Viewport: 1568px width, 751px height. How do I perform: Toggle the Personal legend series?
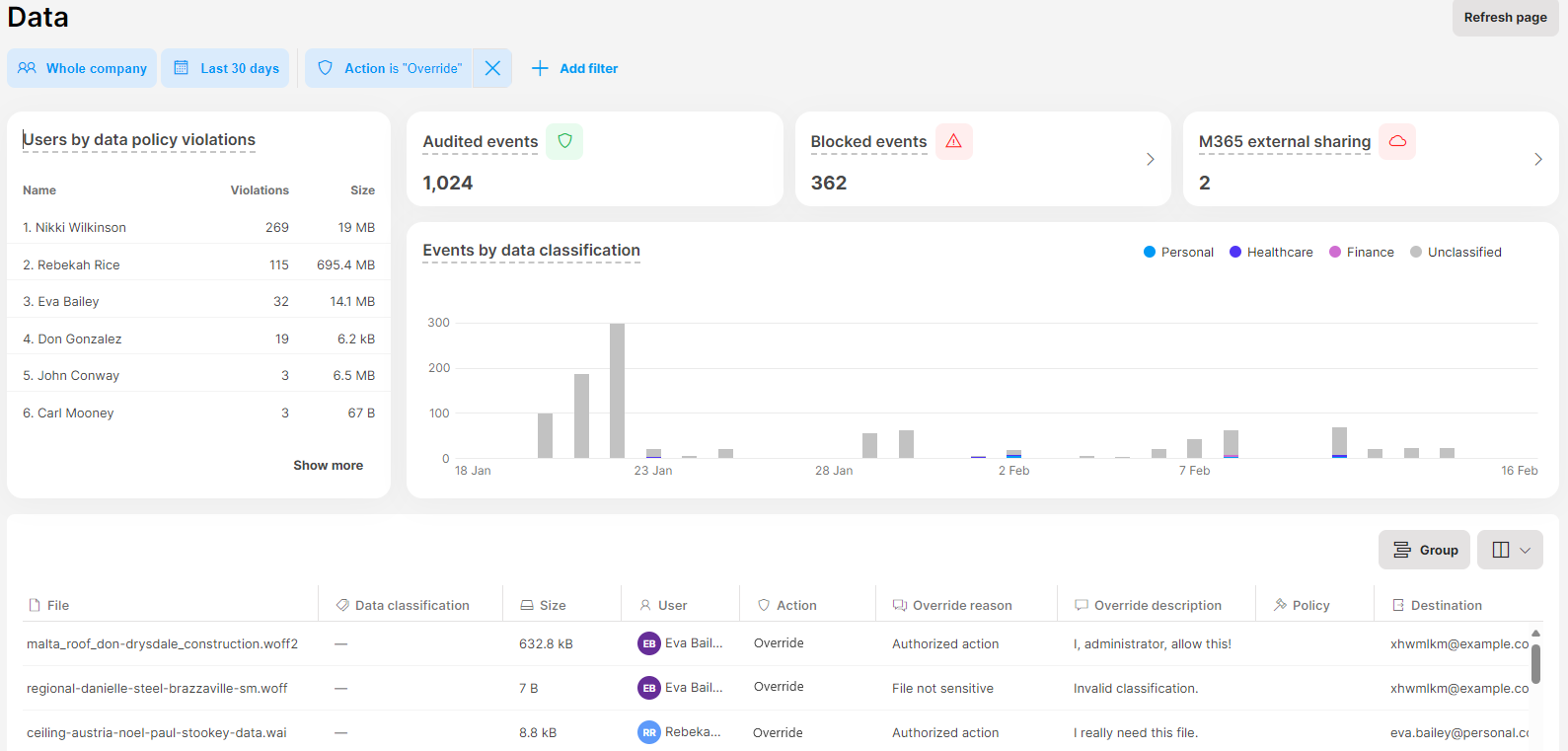click(1178, 253)
